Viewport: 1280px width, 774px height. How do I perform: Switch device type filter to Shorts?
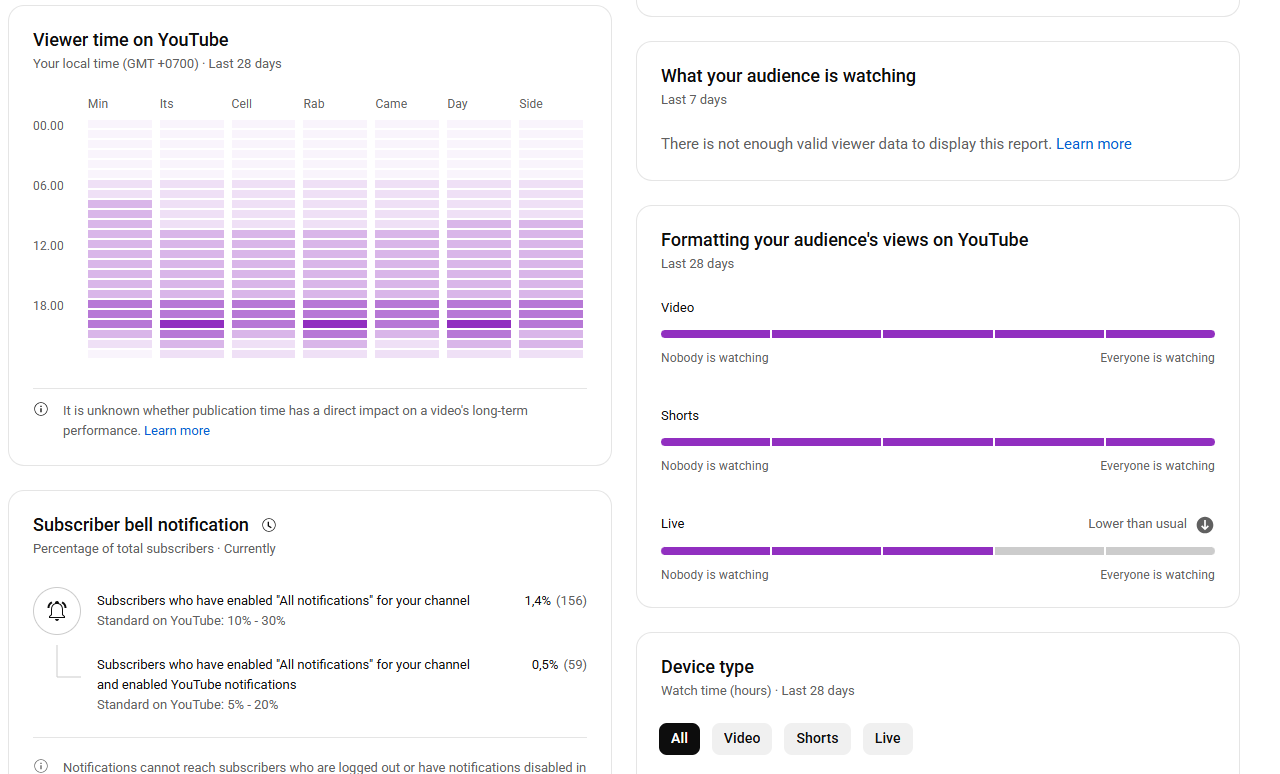[817, 739]
